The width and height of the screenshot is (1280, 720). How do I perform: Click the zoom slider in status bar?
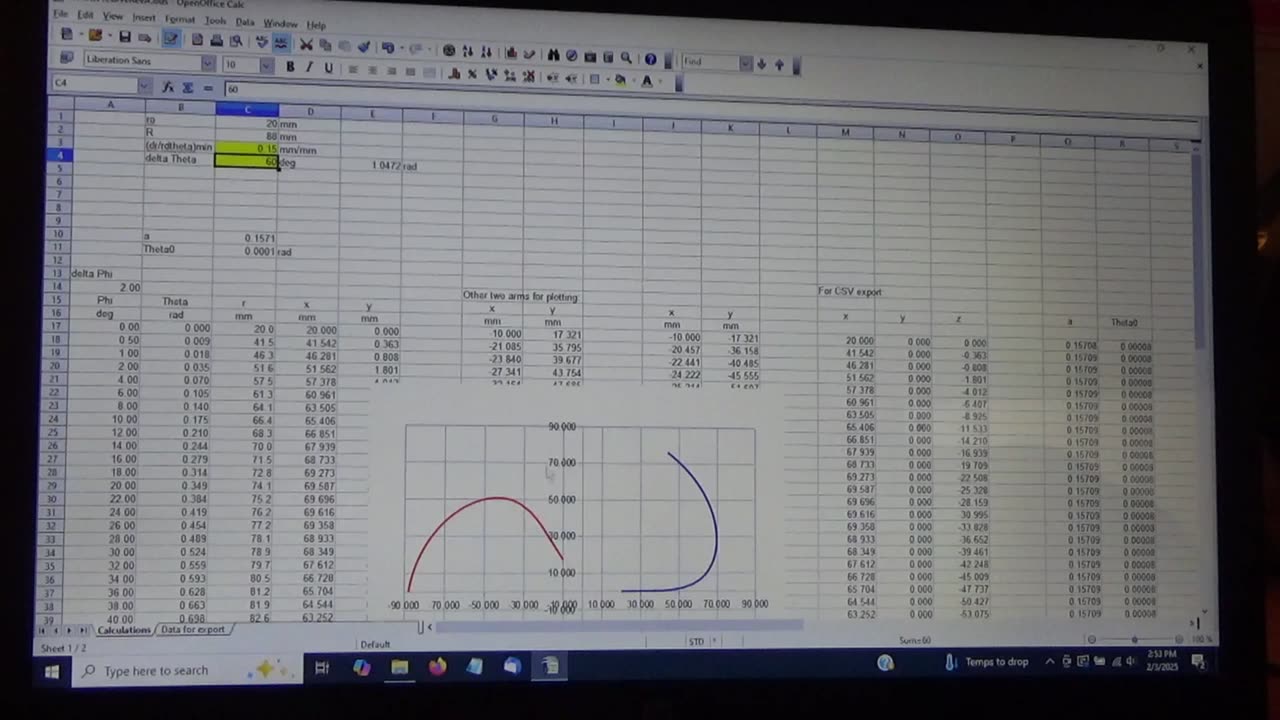(1135, 639)
